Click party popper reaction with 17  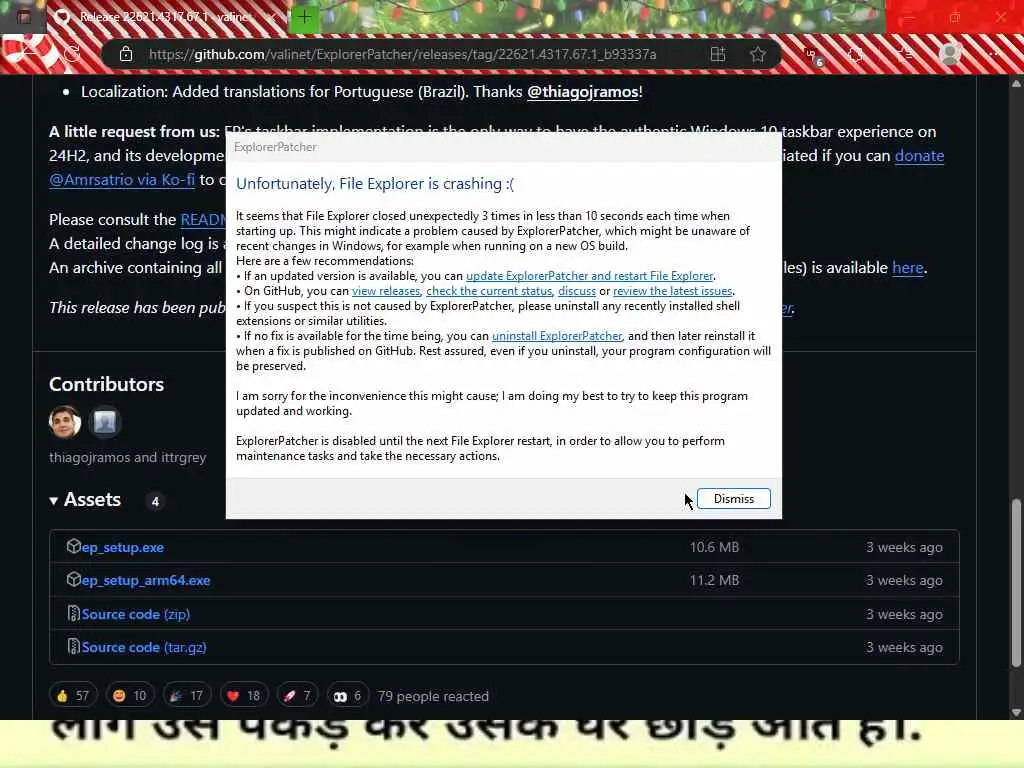coord(186,696)
